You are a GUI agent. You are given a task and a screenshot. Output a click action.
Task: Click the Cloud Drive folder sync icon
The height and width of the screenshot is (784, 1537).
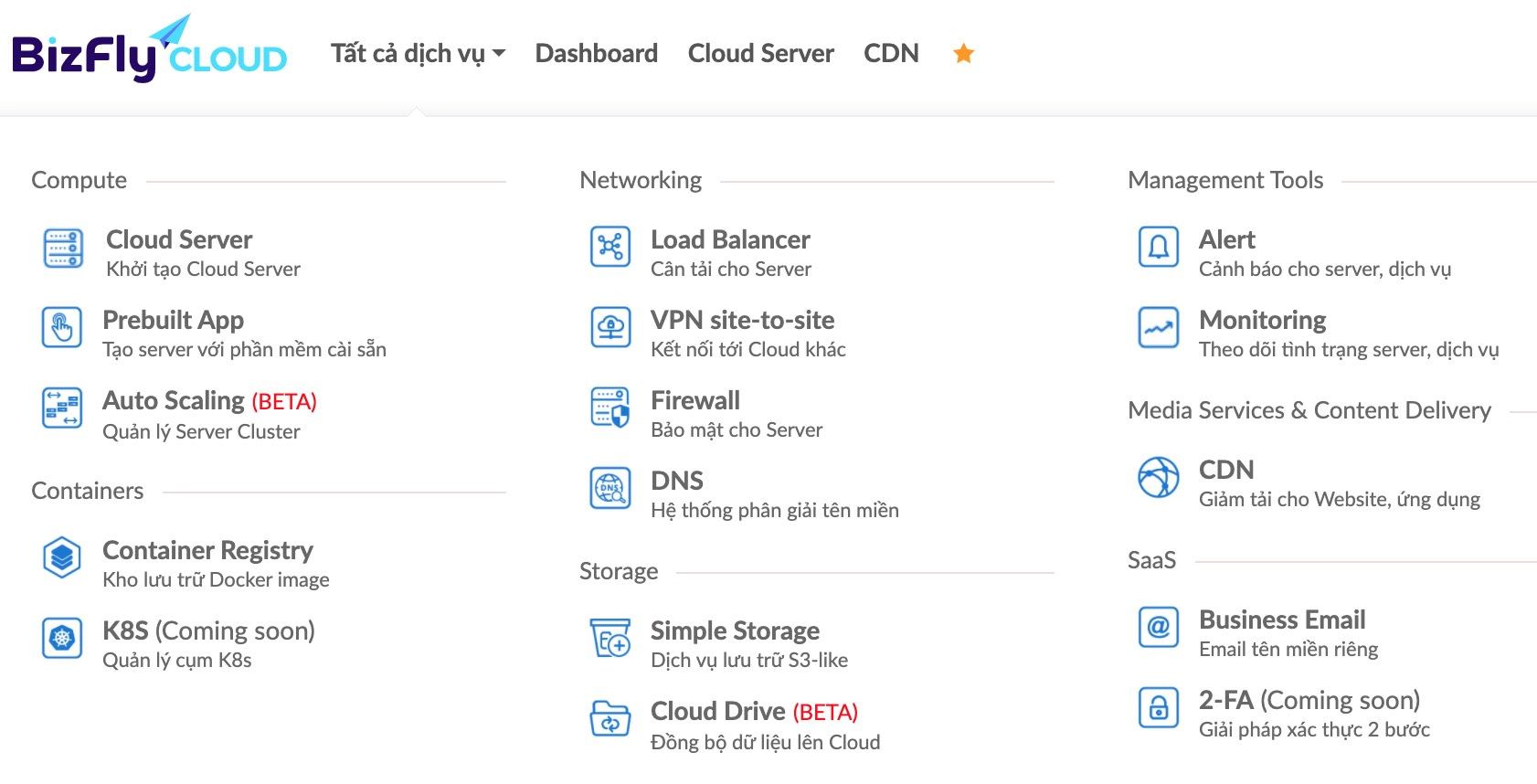610,718
